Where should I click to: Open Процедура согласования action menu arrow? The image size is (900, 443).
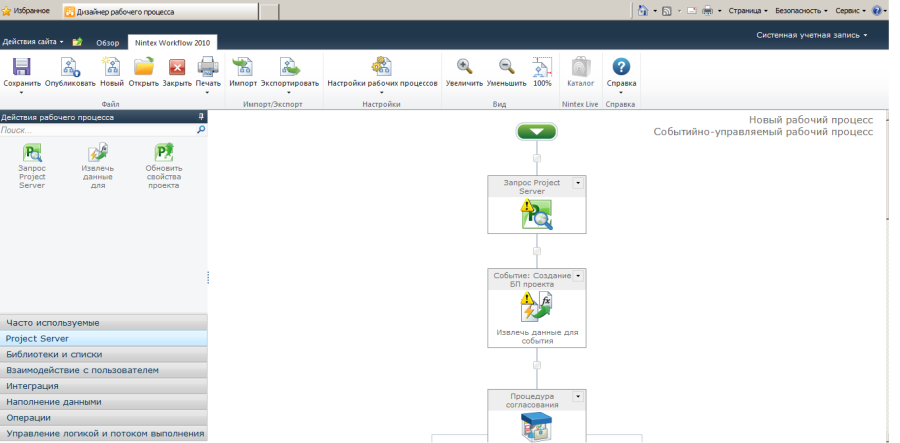578,397
